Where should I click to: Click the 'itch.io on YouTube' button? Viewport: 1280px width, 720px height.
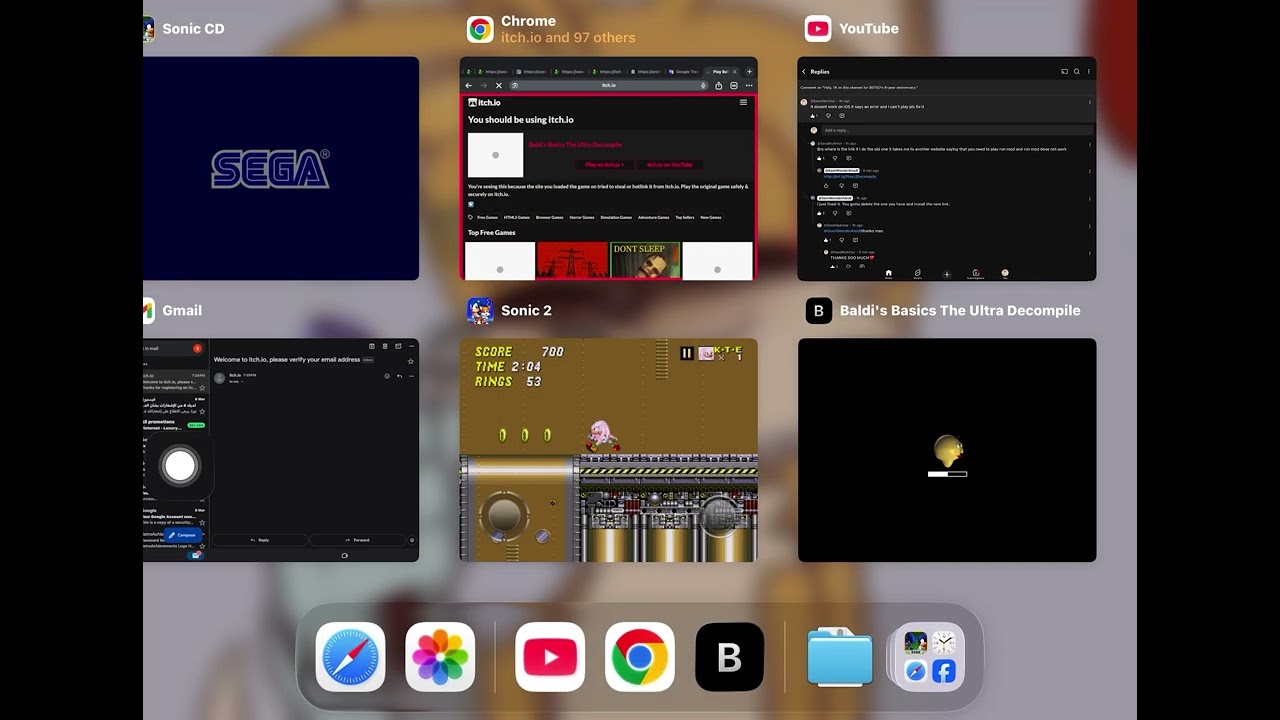coord(670,164)
